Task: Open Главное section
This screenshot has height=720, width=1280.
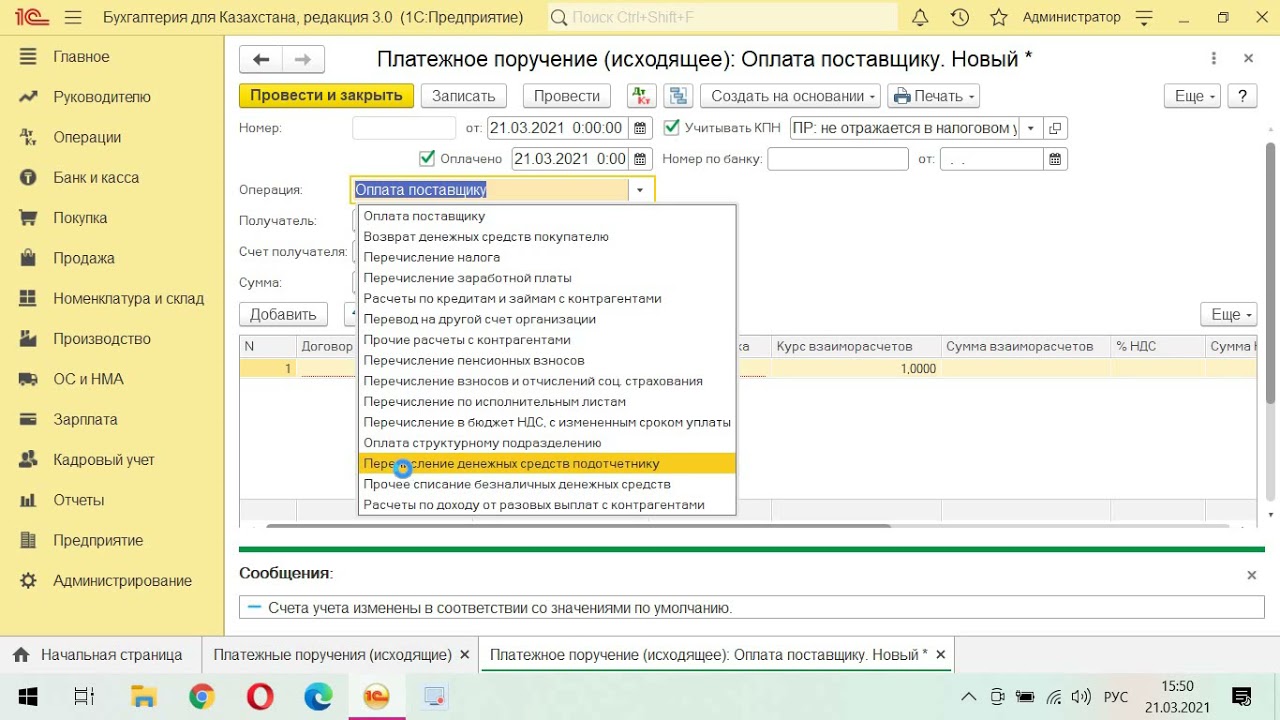Action: 81,57
